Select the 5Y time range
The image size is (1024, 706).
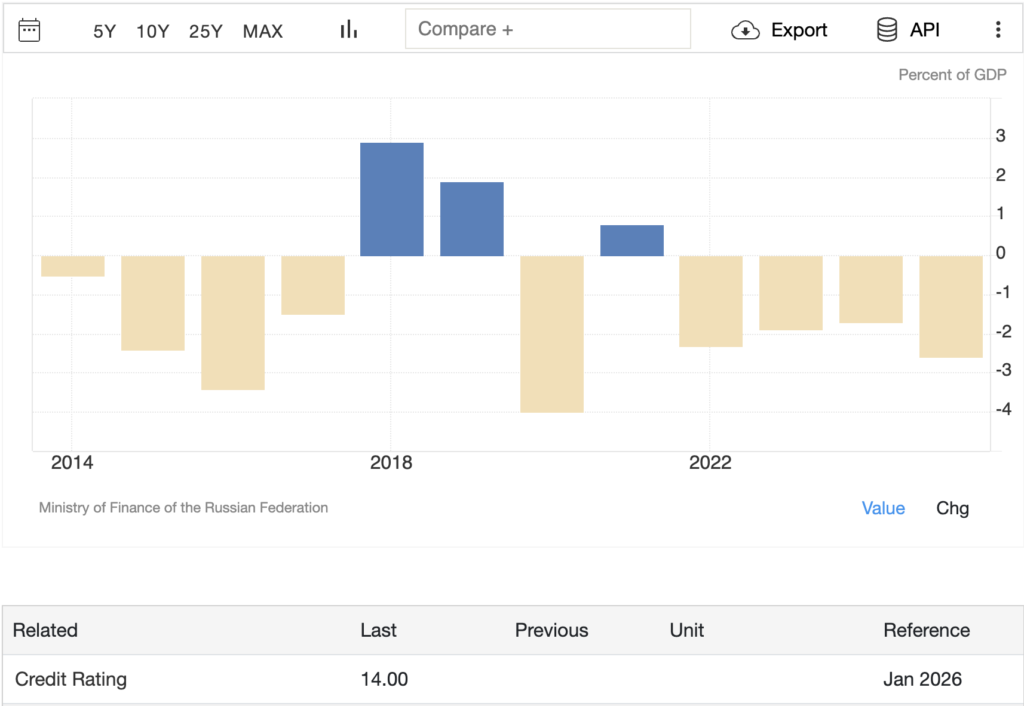tap(105, 31)
